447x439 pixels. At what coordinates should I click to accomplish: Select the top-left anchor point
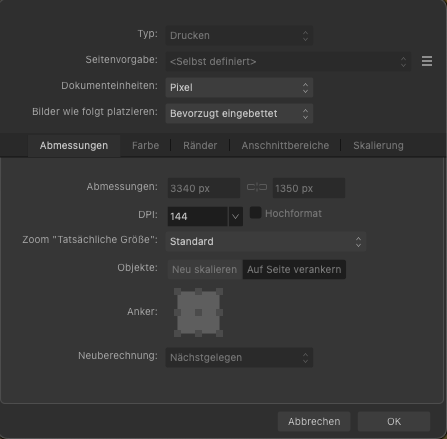coord(177,292)
